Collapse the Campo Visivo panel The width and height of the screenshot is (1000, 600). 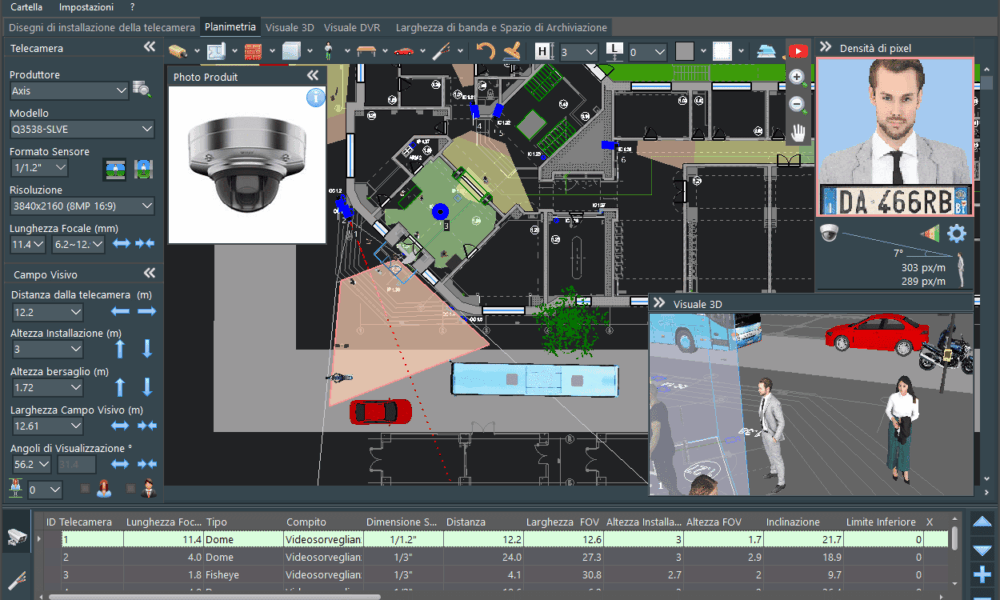point(150,273)
